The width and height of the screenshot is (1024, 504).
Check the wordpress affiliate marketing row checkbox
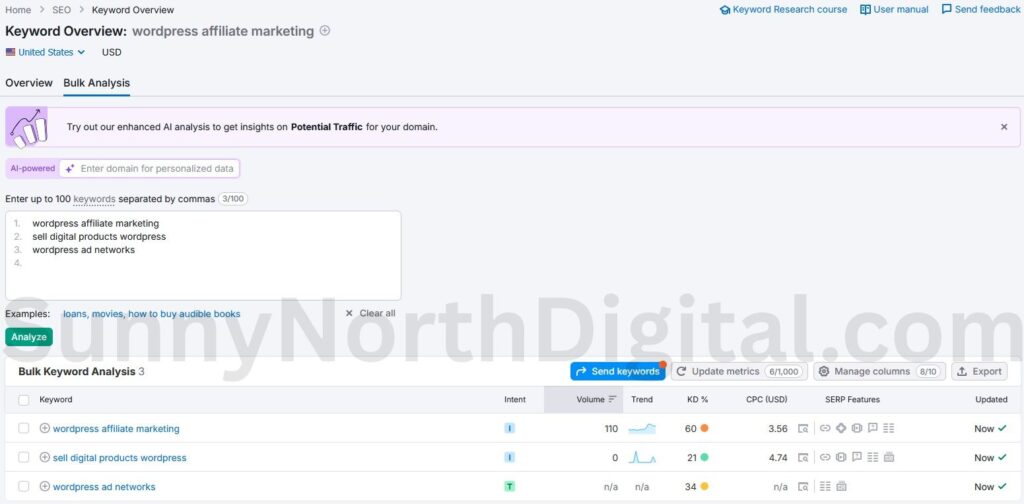tap(24, 428)
